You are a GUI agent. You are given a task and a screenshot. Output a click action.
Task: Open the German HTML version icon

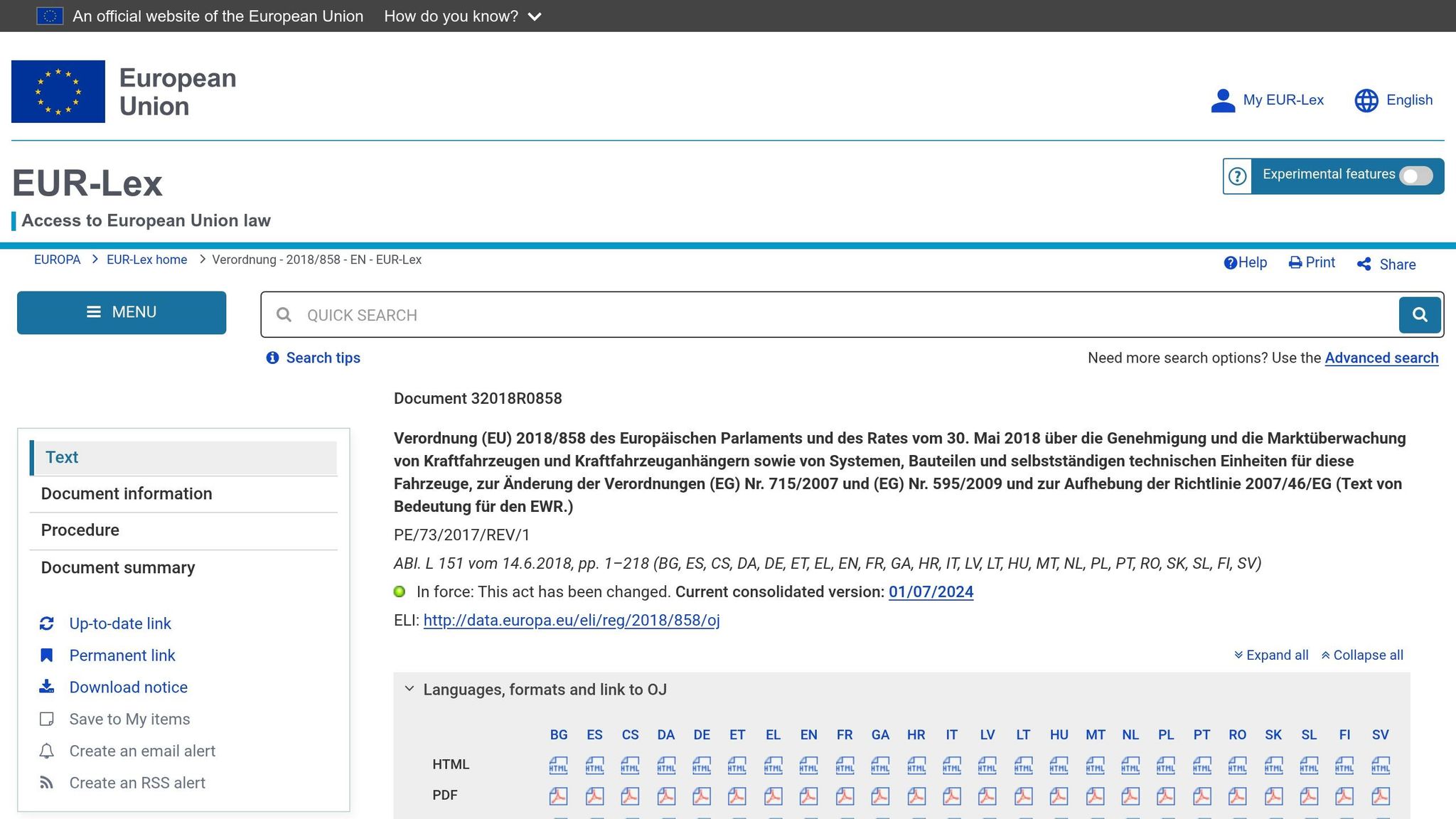[x=701, y=766]
